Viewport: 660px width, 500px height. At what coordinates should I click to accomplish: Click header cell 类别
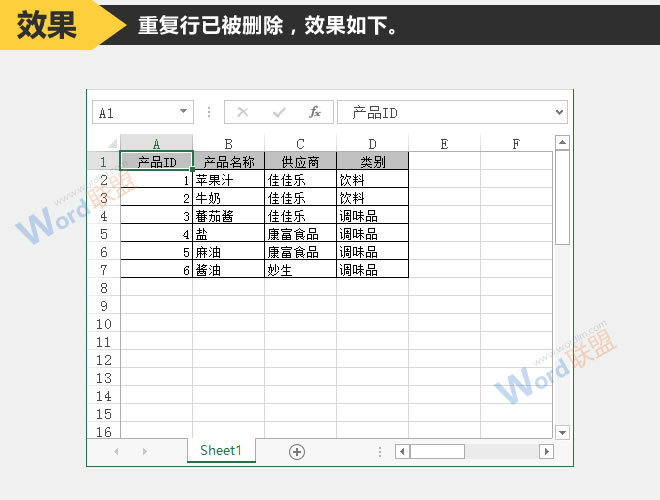373,161
